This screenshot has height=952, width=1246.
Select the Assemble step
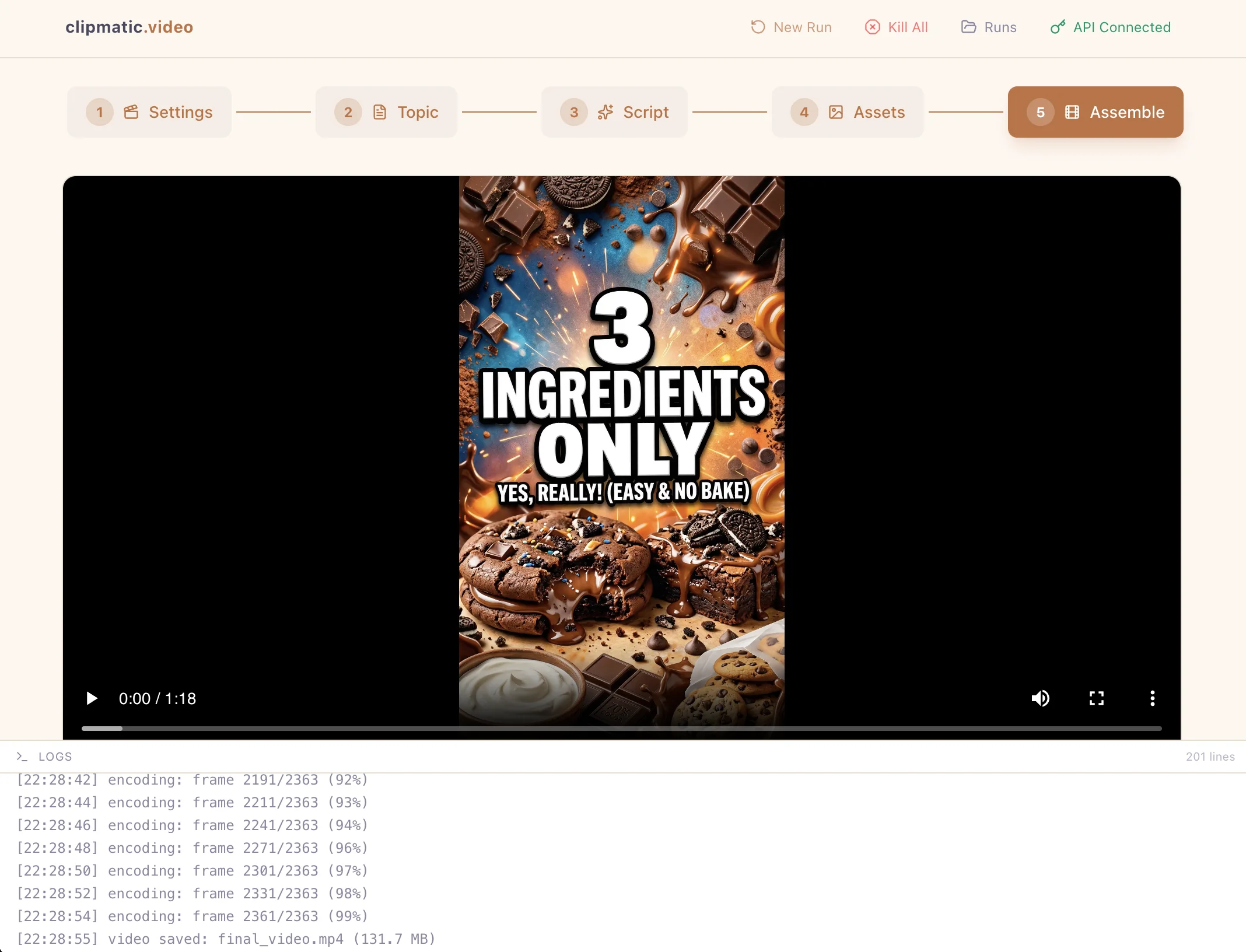(1095, 112)
